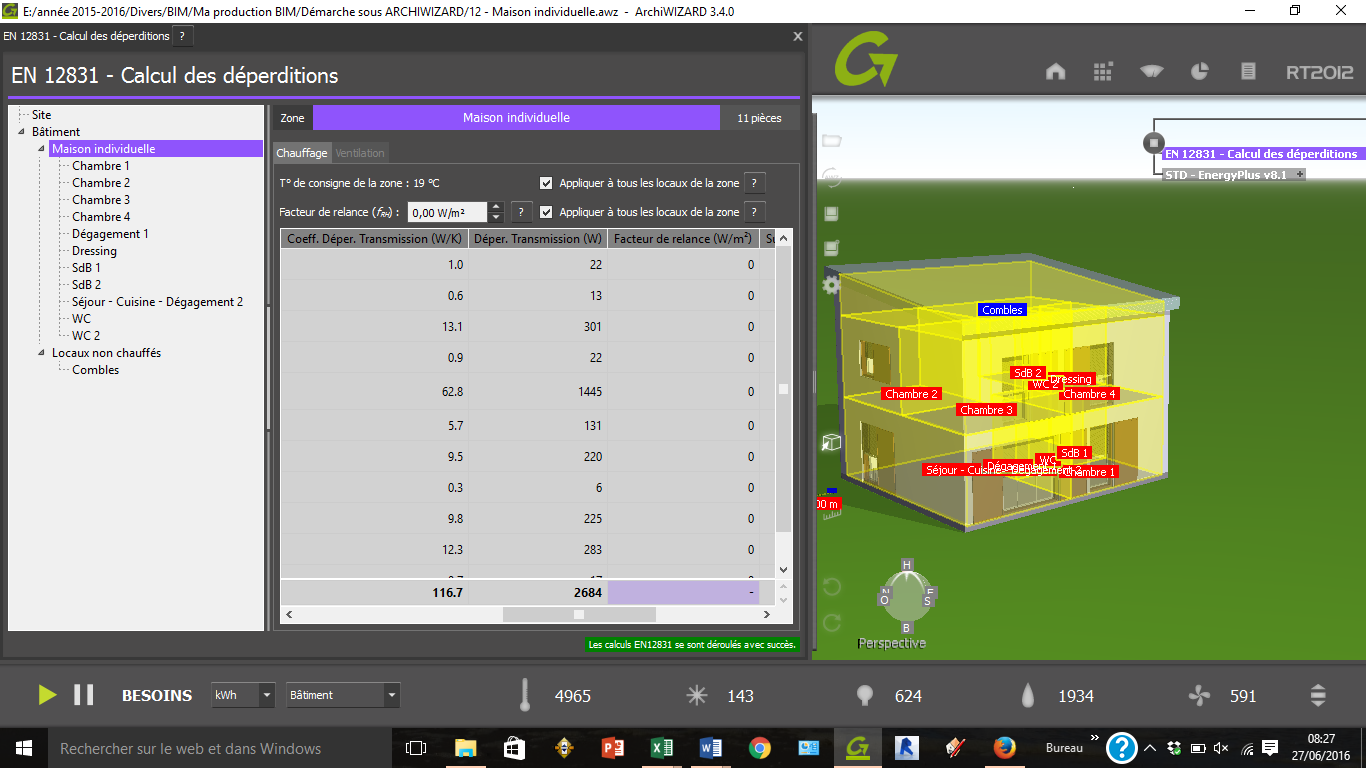This screenshot has width=1366, height=768.
Task: Click help button beside setpoint checkbox row
Action: [756, 183]
